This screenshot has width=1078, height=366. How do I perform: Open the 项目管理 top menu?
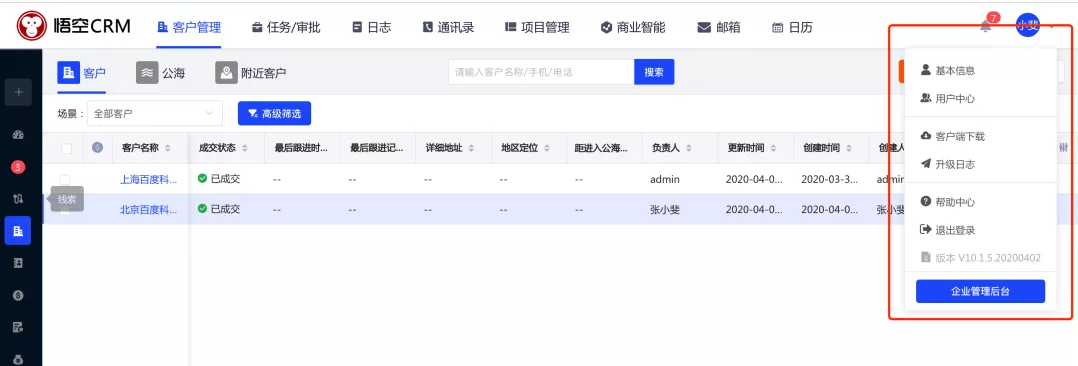click(x=537, y=28)
